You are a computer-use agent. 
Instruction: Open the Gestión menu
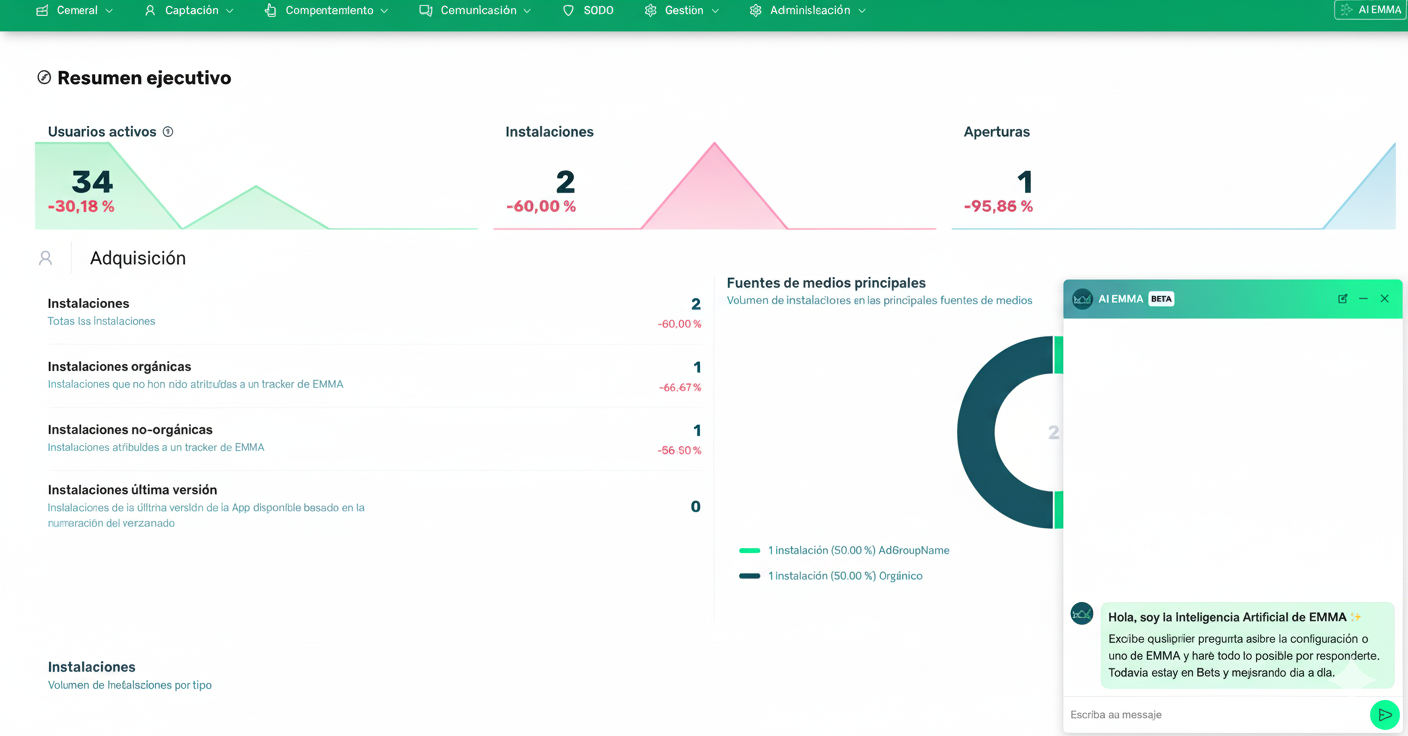pyautogui.click(x=682, y=11)
